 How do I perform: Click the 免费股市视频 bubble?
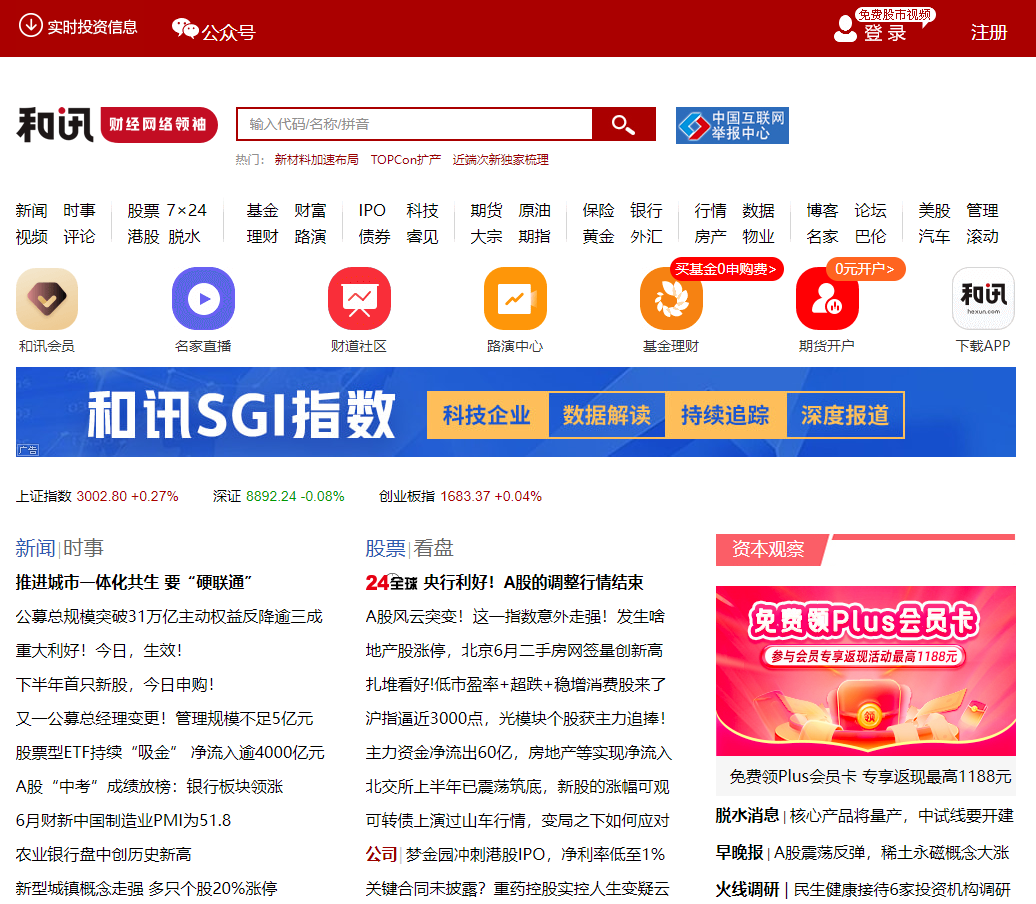(x=895, y=15)
